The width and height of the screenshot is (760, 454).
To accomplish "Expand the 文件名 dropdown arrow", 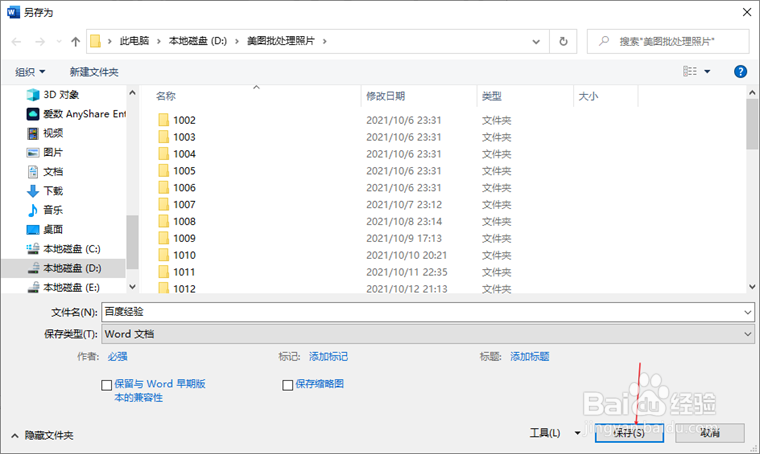I will click(x=748, y=312).
